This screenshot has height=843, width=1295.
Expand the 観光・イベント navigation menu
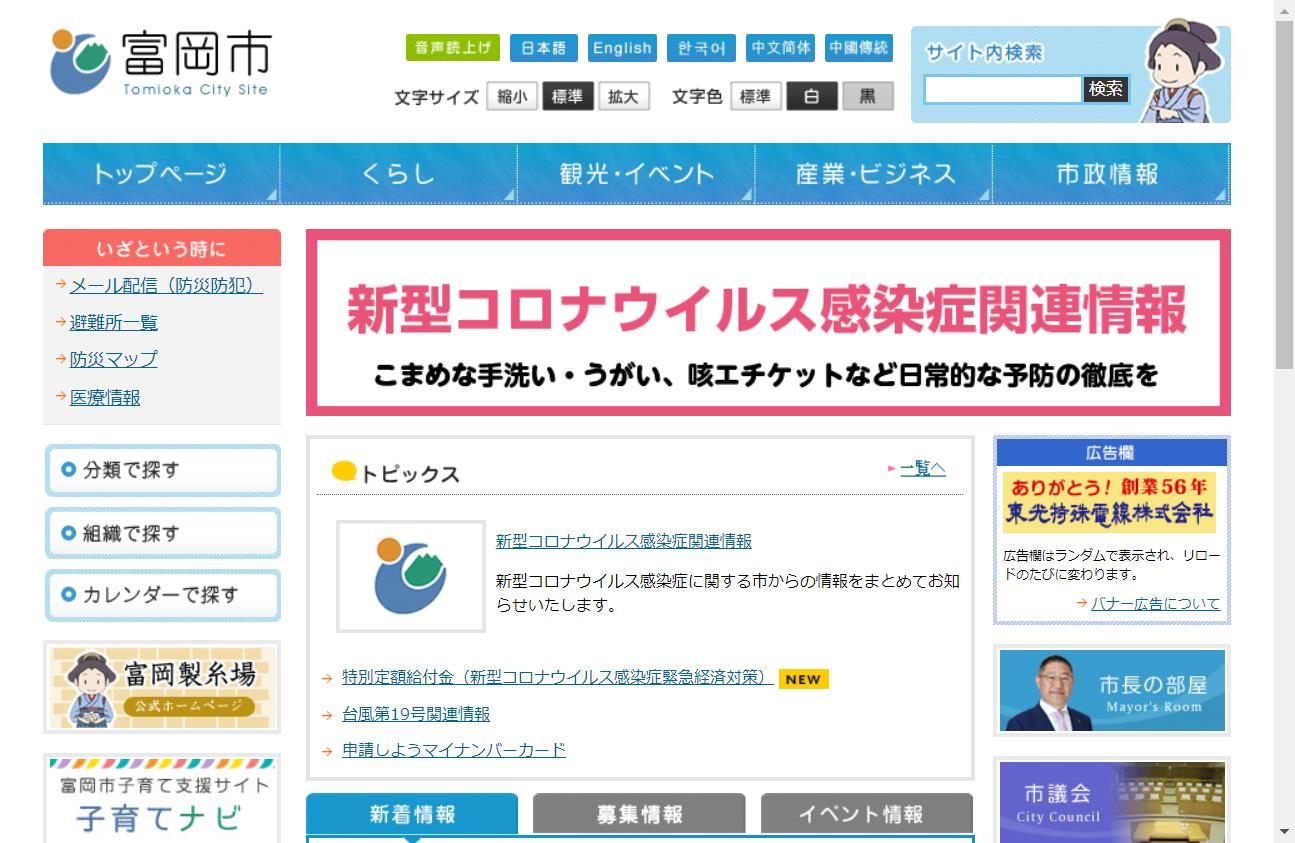(x=636, y=174)
